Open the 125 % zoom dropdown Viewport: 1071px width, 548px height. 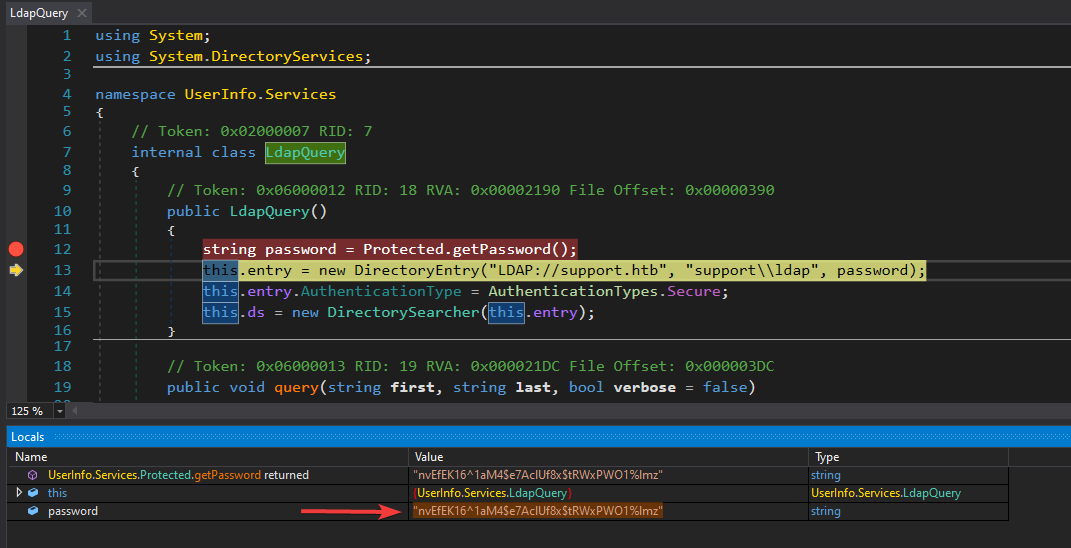[x=59, y=411]
